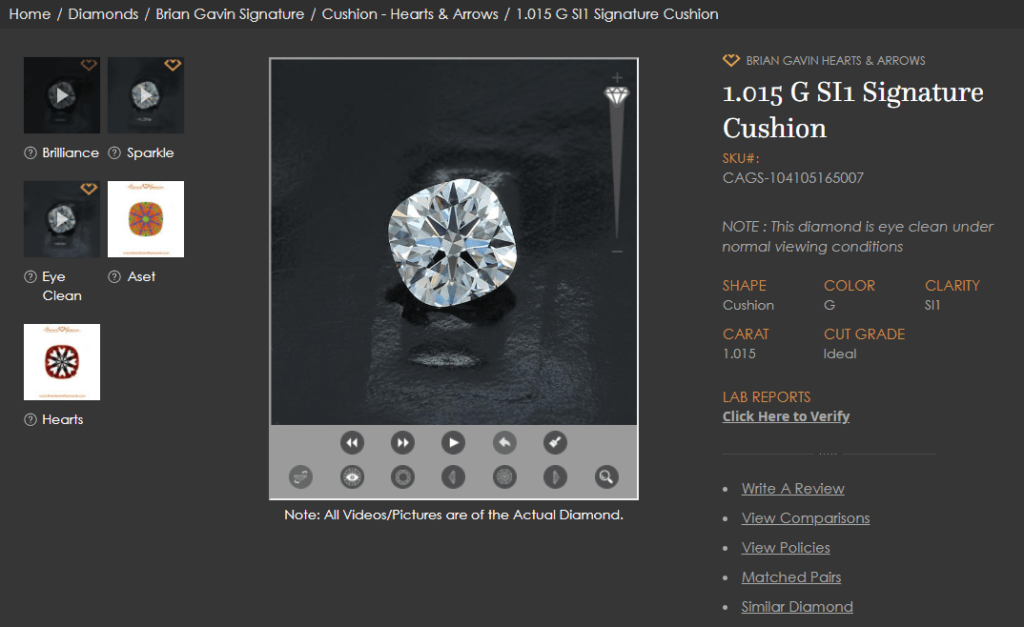This screenshot has height=627, width=1024.
Task: Open the Aset image thumbnail
Action: pos(146,219)
